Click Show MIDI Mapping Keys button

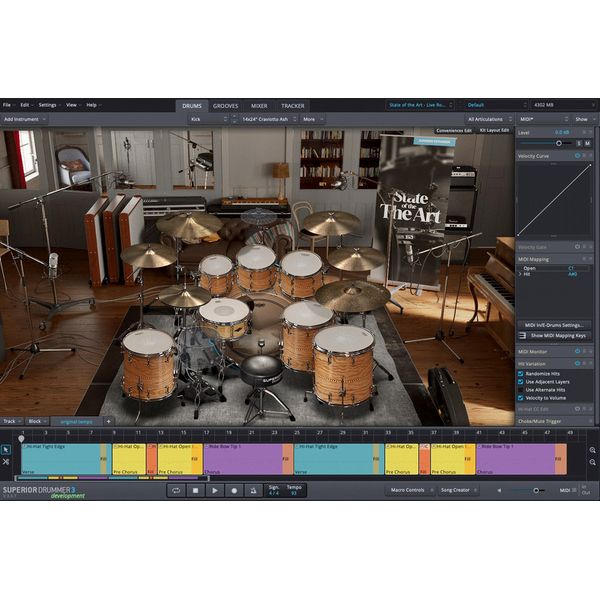coord(558,336)
